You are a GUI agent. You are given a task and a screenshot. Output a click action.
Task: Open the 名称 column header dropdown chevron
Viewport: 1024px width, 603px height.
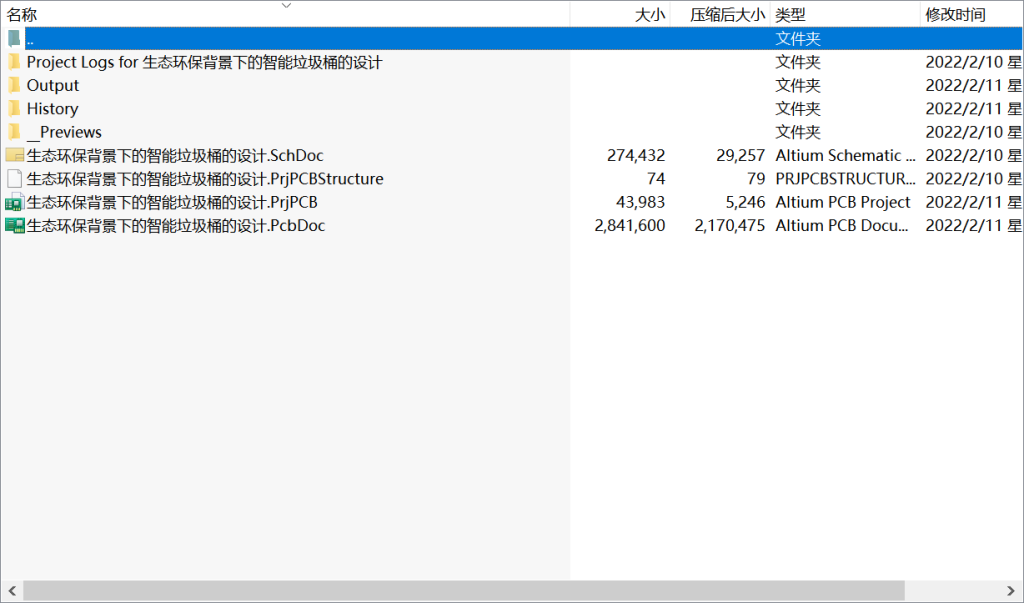(x=286, y=7)
